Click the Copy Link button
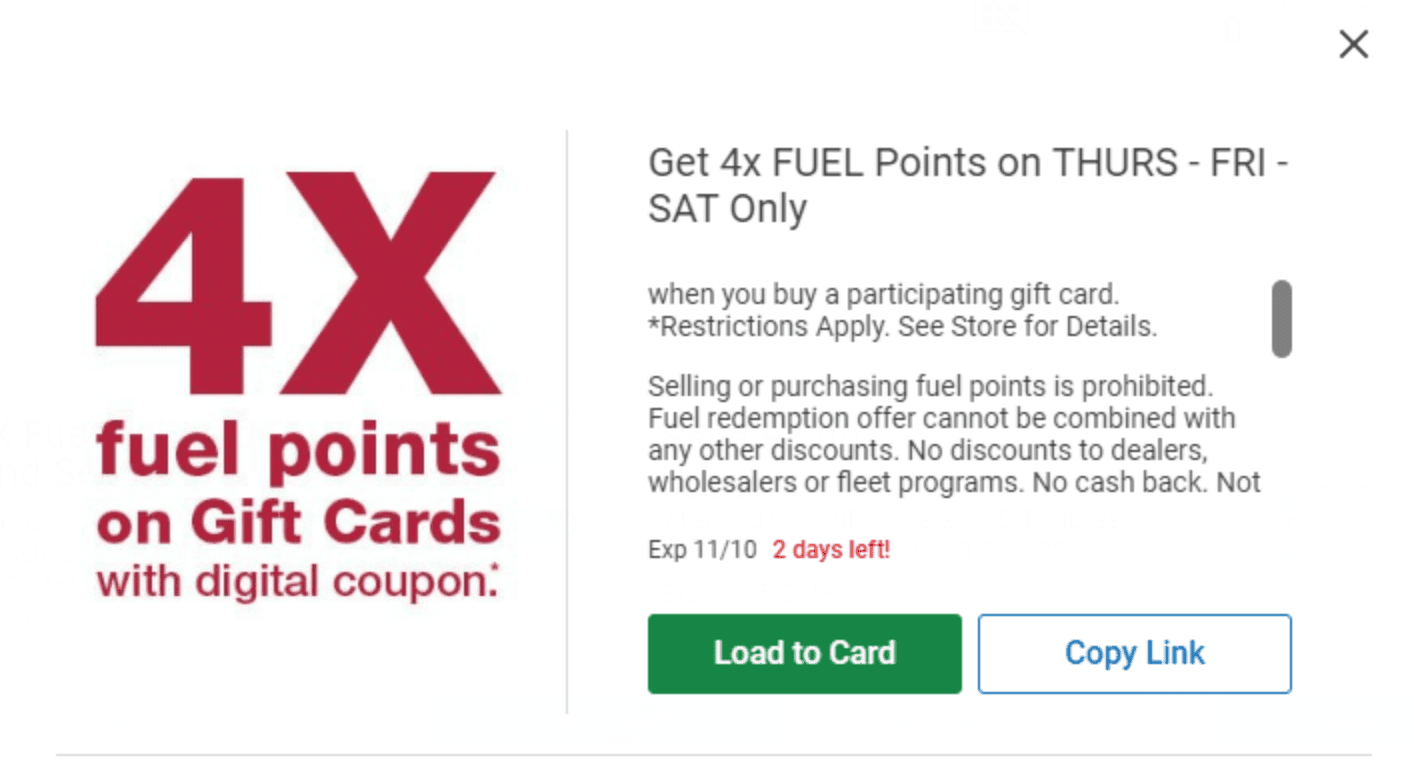This screenshot has width=1414, height=762. (x=1134, y=653)
